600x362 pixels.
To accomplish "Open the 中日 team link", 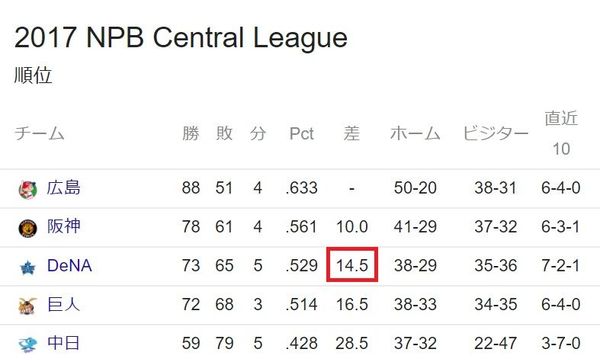I will 64,343.
